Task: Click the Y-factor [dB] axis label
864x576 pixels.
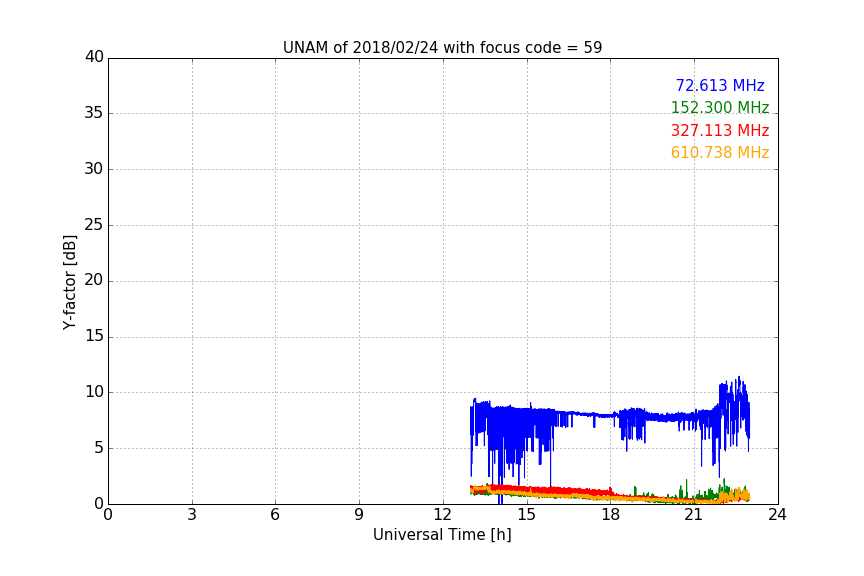Action: [x=69, y=282]
